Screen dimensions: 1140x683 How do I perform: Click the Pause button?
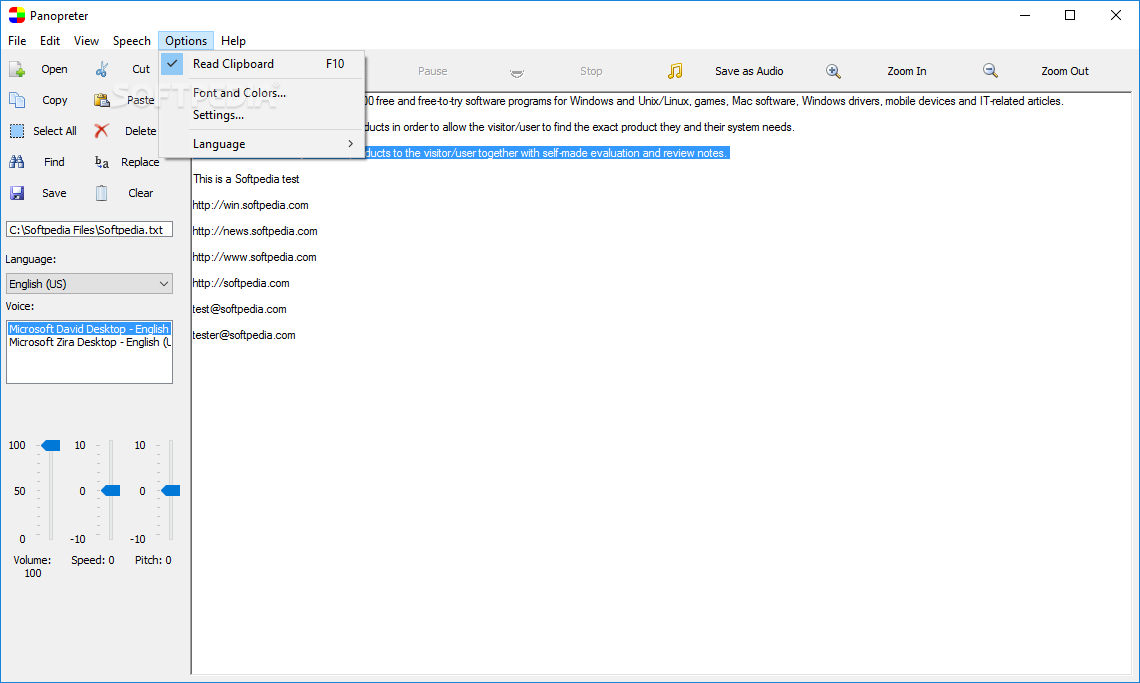433,71
